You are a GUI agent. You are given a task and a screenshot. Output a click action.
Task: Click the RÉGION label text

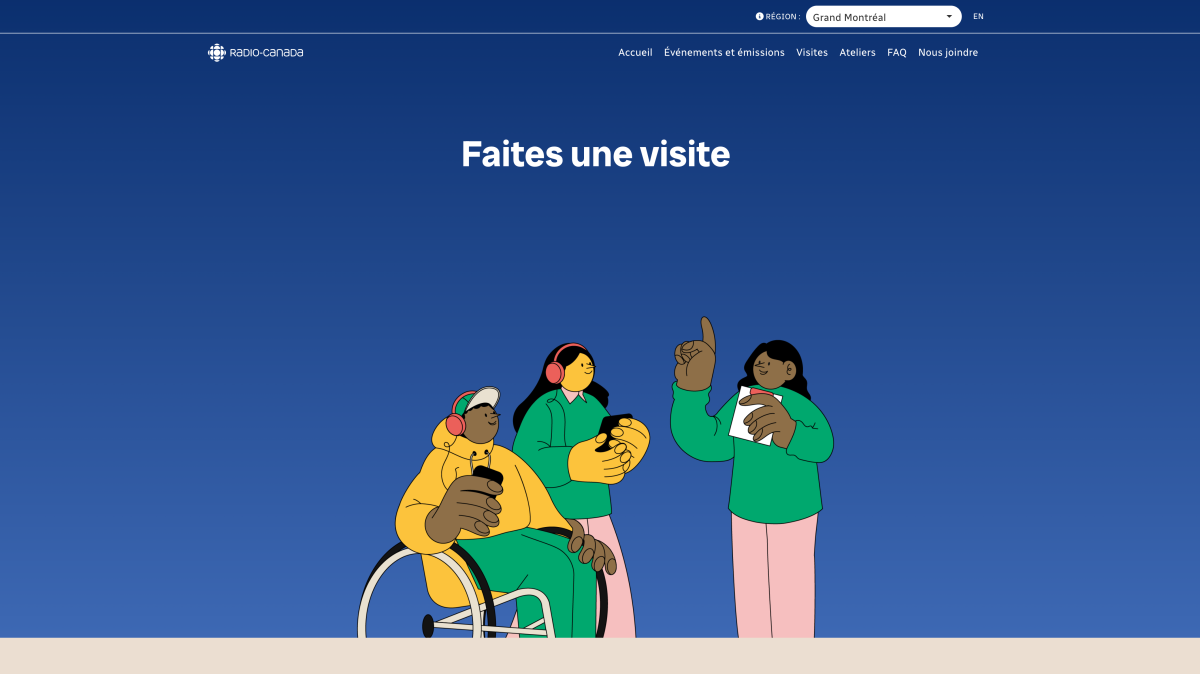(782, 17)
